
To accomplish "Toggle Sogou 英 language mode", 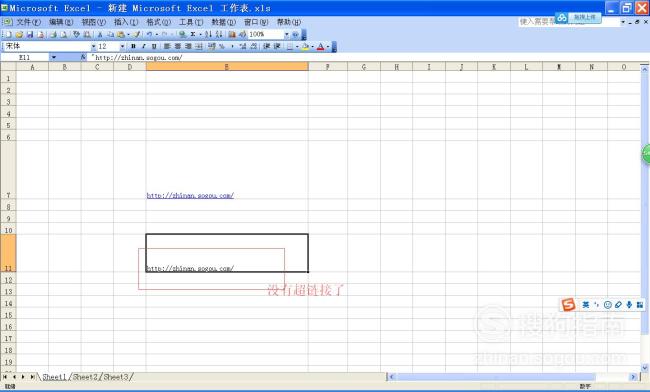I will pos(585,305).
